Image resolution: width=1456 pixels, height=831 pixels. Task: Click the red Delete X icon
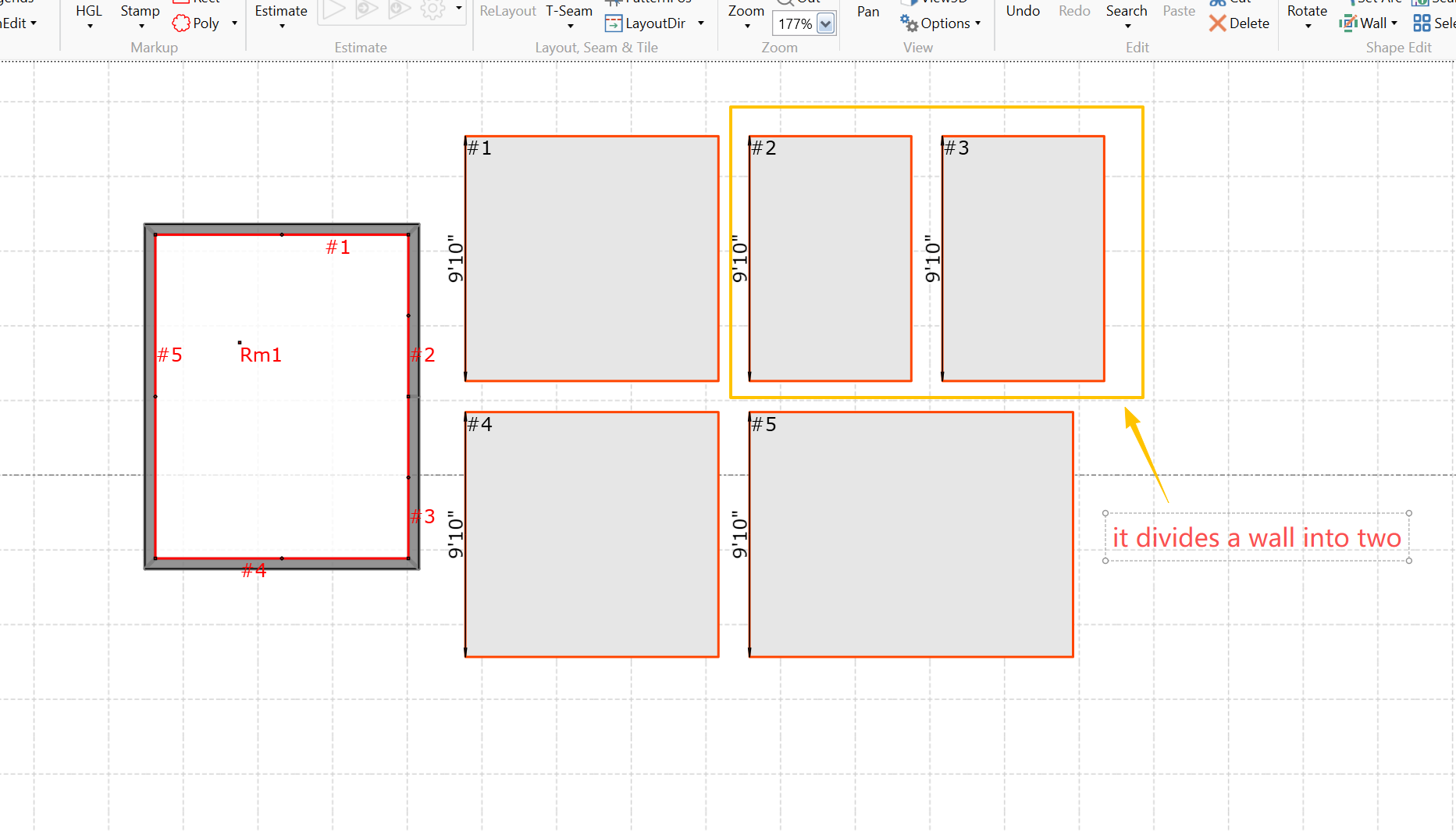pyautogui.click(x=1217, y=23)
